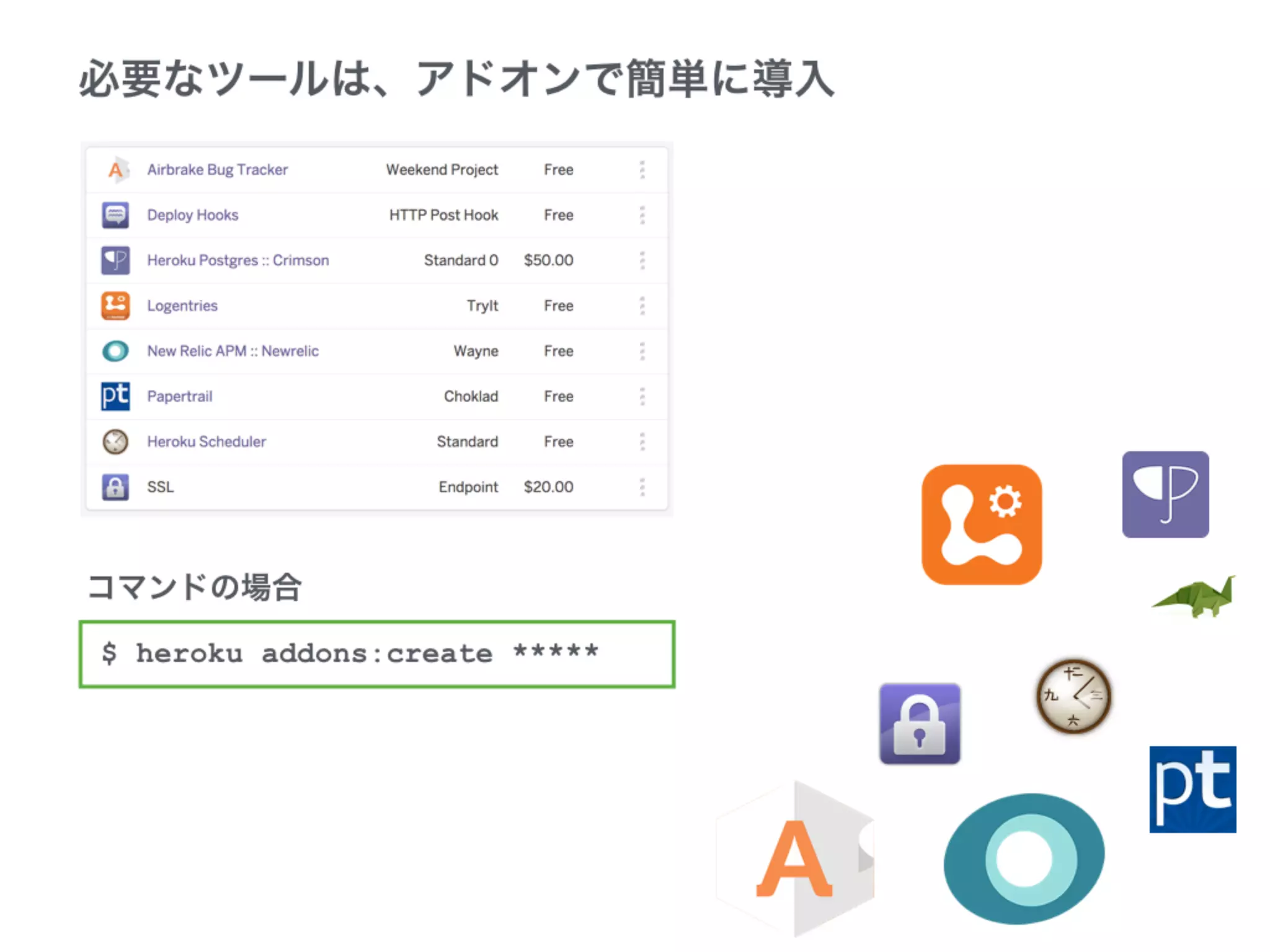
Task: Click the large teal New Relic logo
Action: tap(1024, 859)
